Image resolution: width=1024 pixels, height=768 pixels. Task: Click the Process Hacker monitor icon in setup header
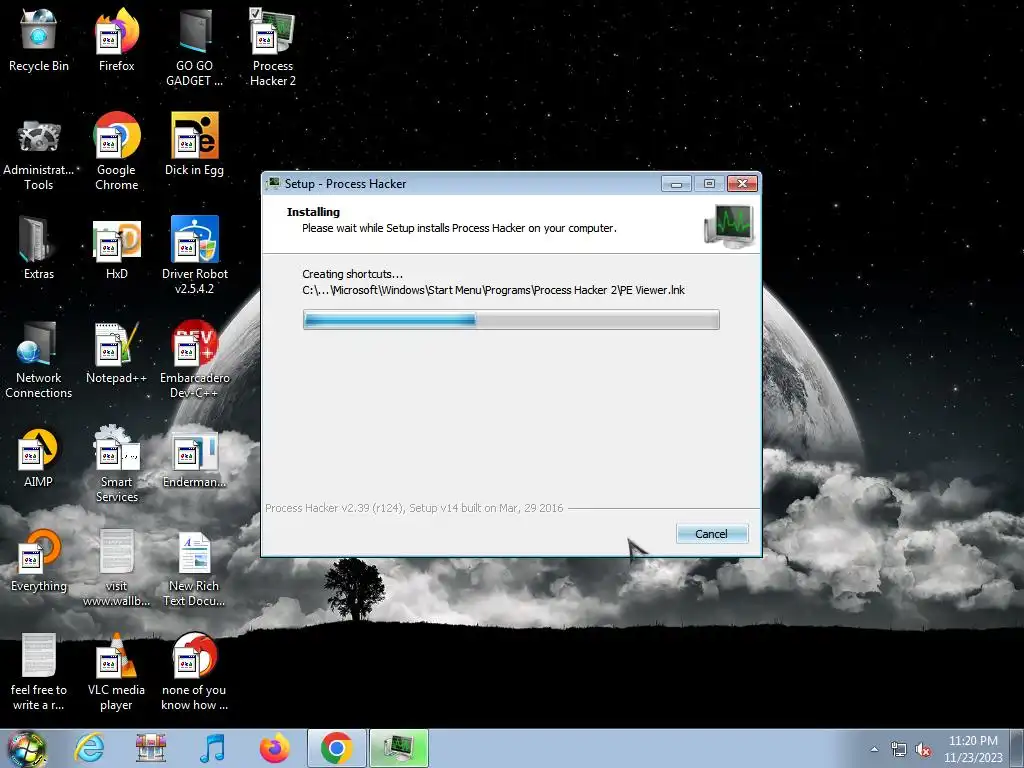tap(729, 225)
